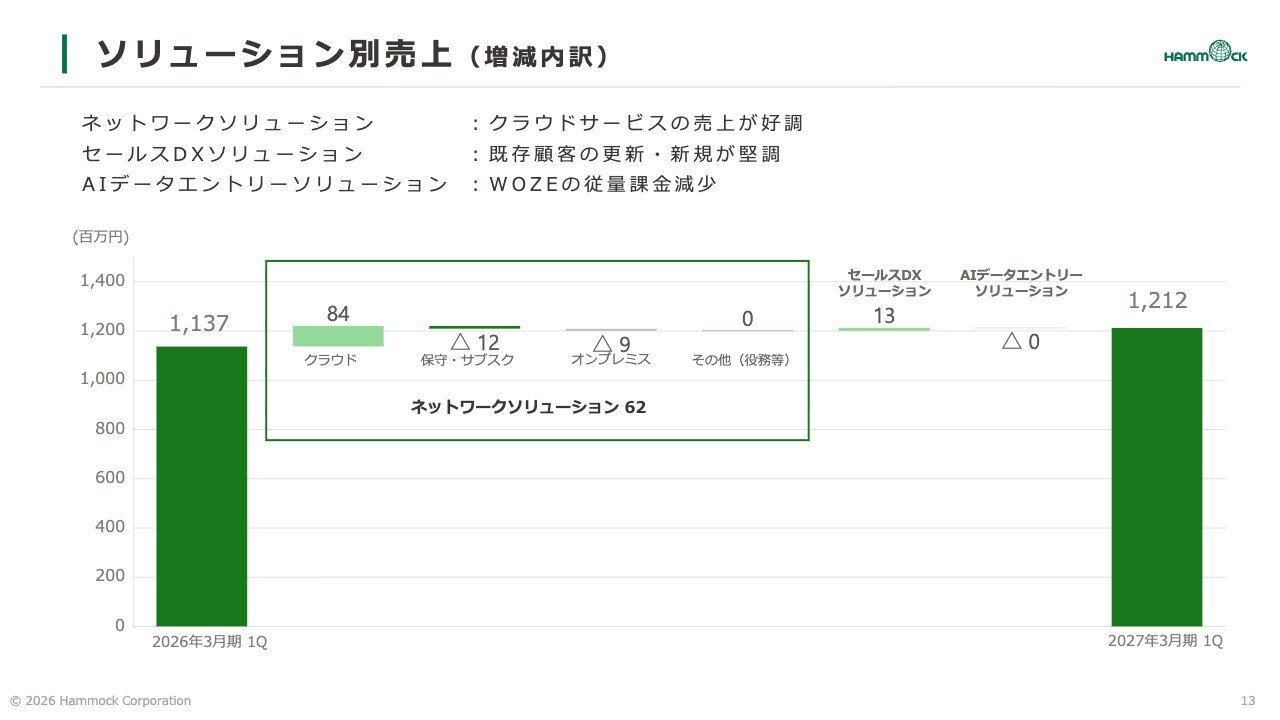Click the © 2026 Hammock Corporation footer
This screenshot has width=1280, height=720.
[100, 701]
